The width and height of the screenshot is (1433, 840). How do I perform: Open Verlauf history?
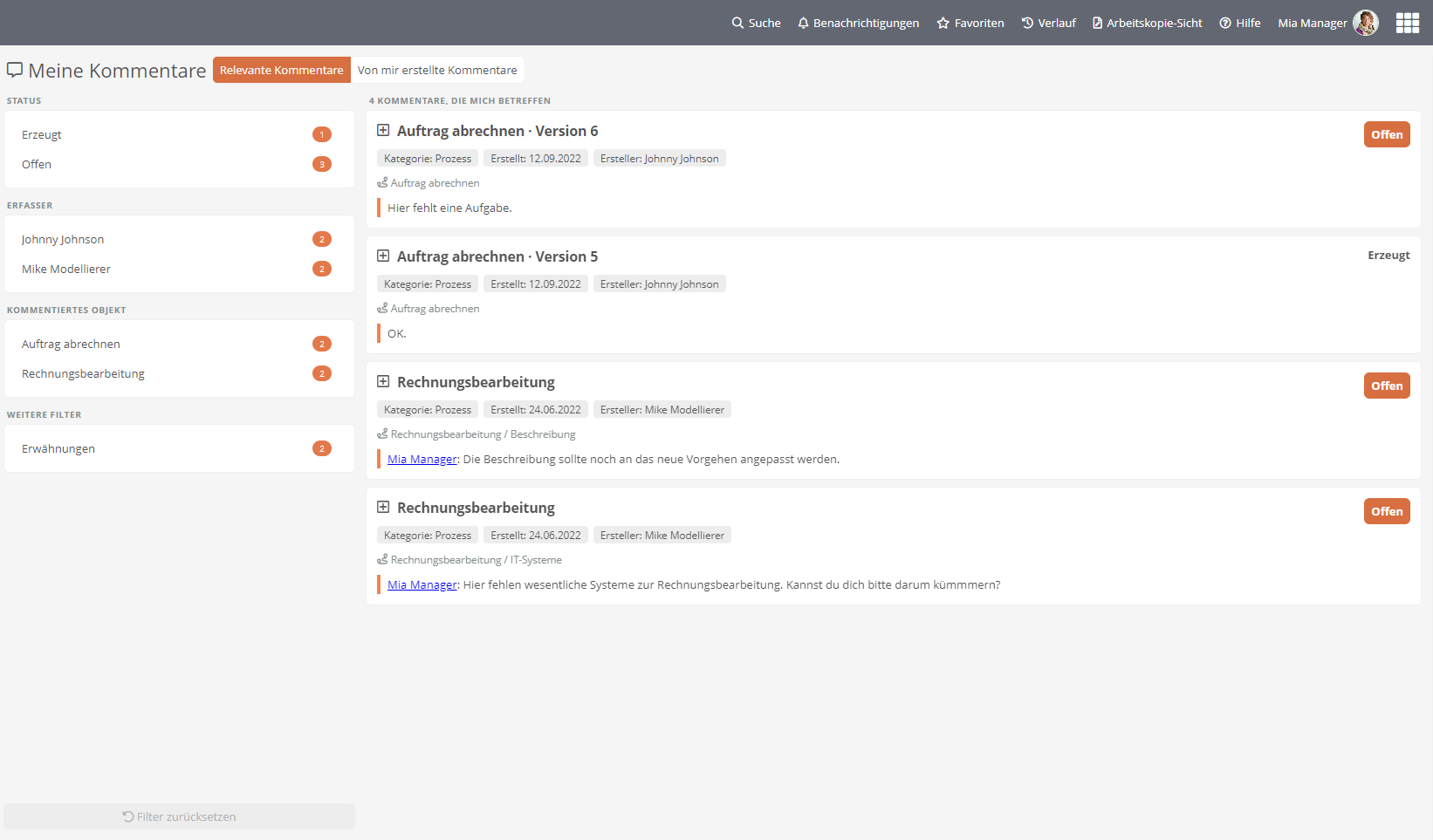tap(1048, 23)
